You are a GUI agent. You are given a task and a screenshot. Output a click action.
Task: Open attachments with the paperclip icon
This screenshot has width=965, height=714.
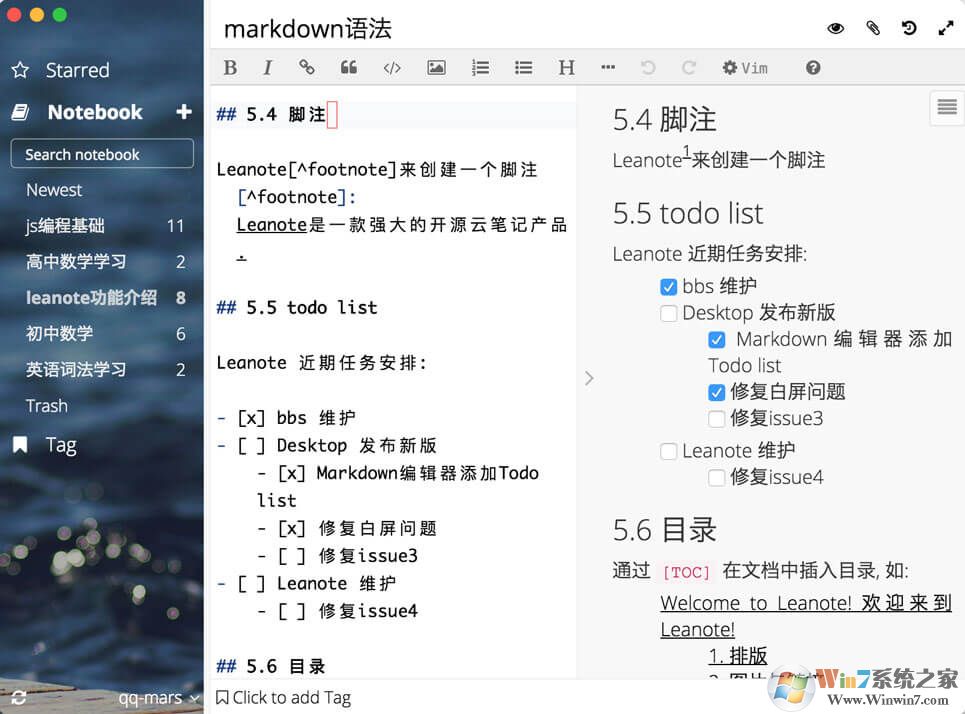pos(873,28)
